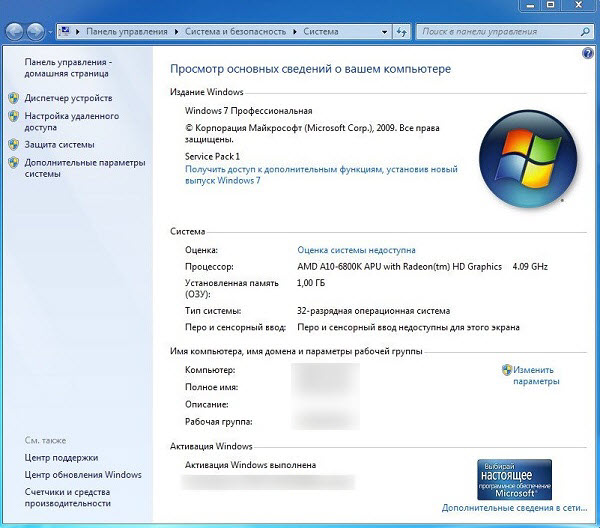Open Счетчики и средства производительности

coord(68,497)
